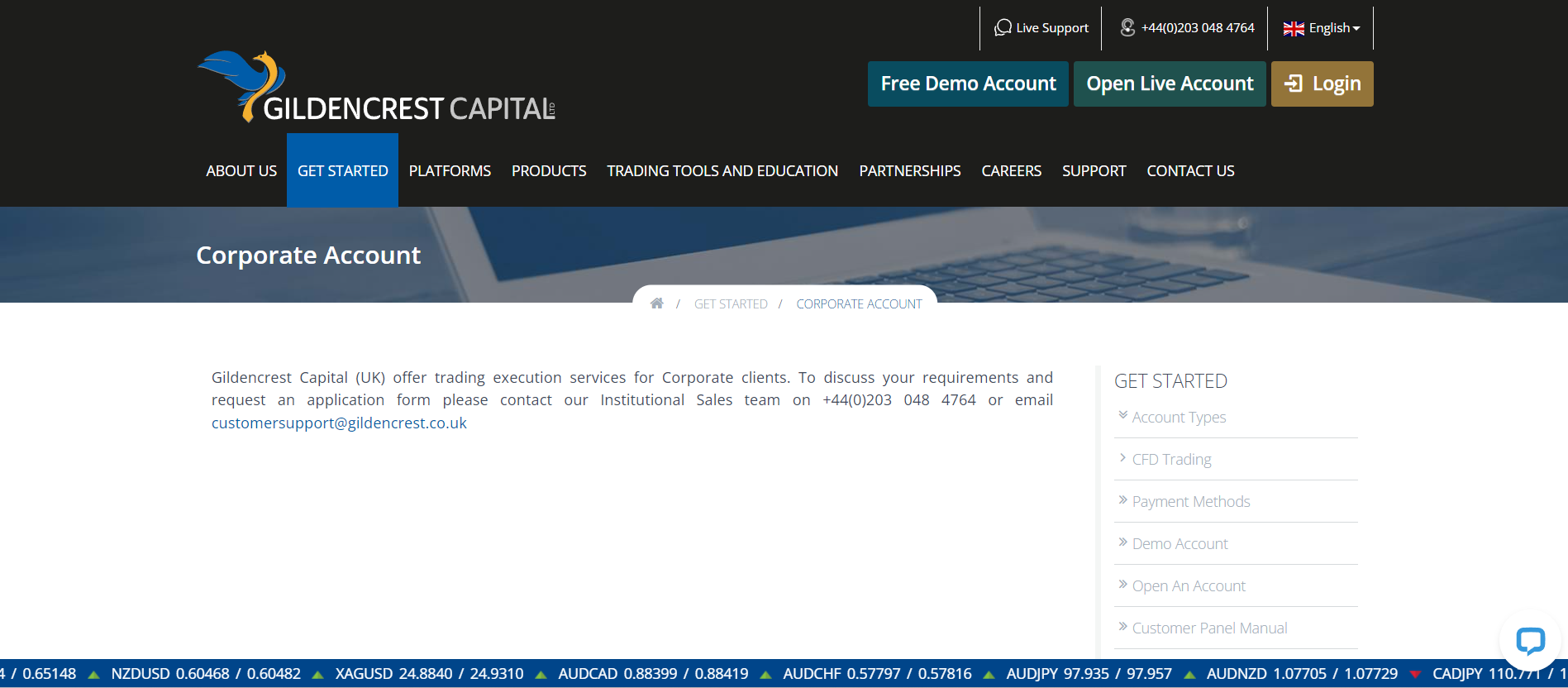Click the AUDCAD quote in ticker
This screenshot has height=688, width=1568.
point(653,674)
